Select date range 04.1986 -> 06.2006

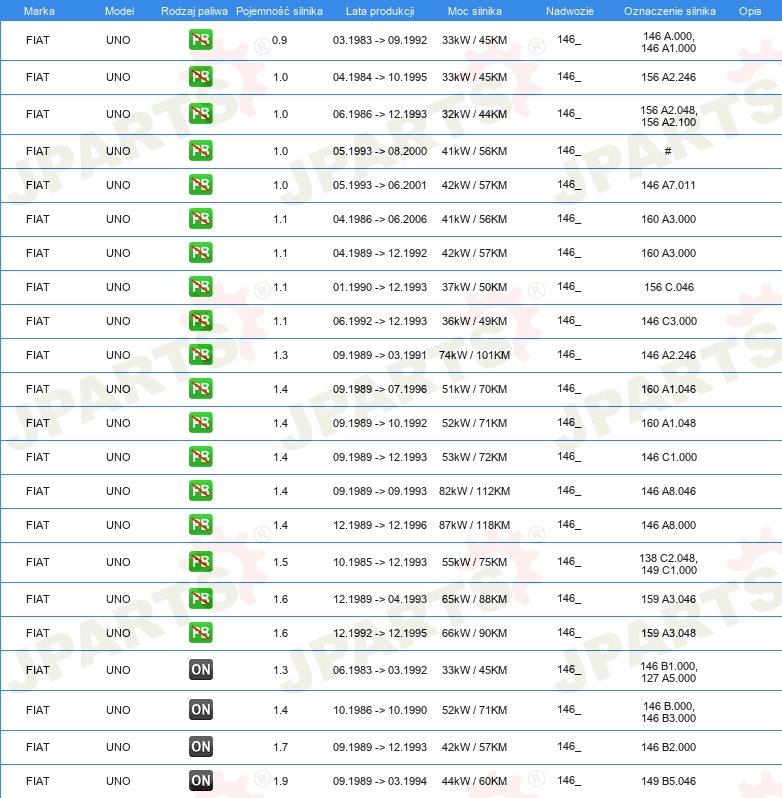[380, 219]
